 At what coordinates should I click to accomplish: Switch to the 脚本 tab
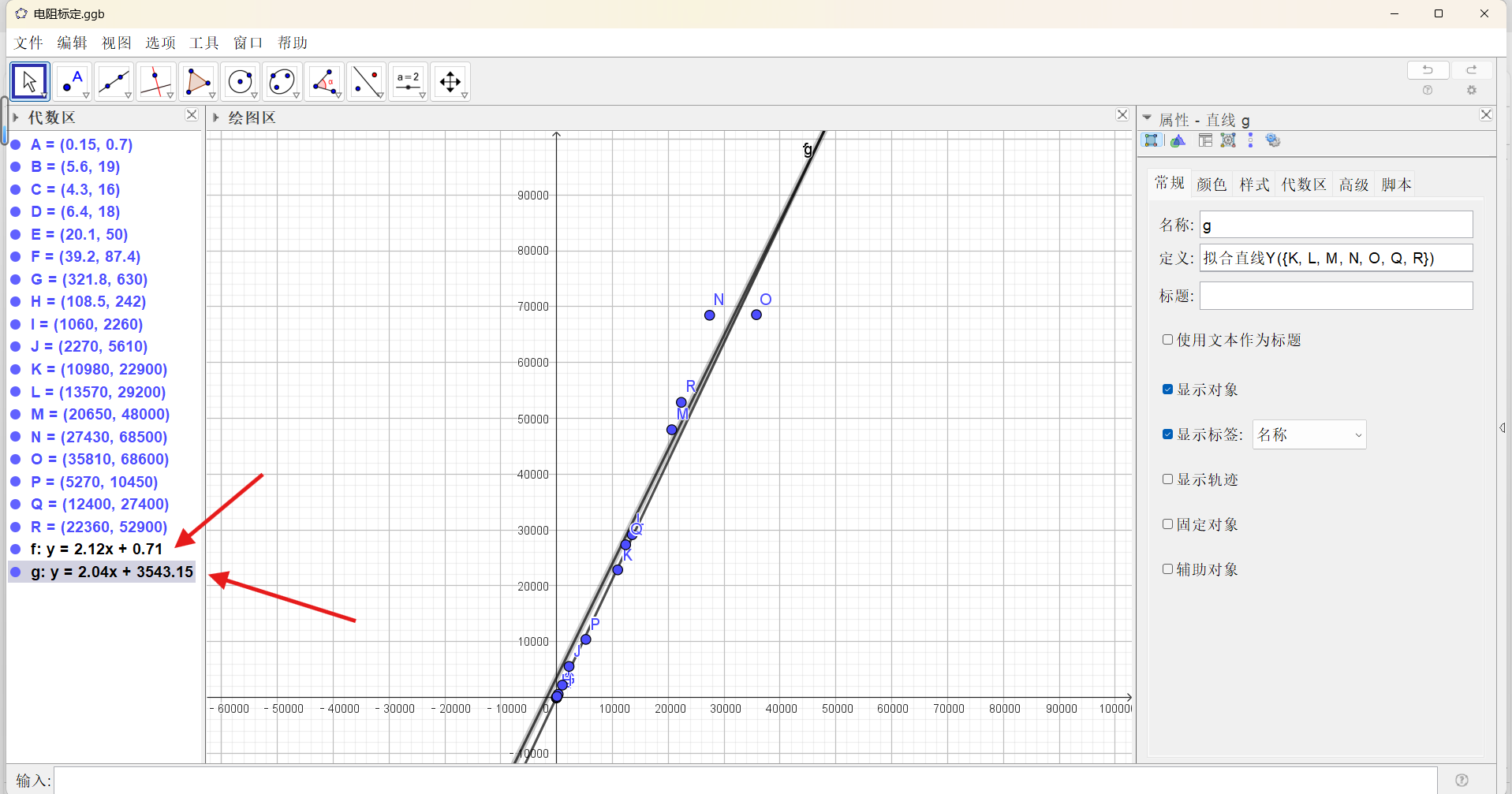(1396, 185)
